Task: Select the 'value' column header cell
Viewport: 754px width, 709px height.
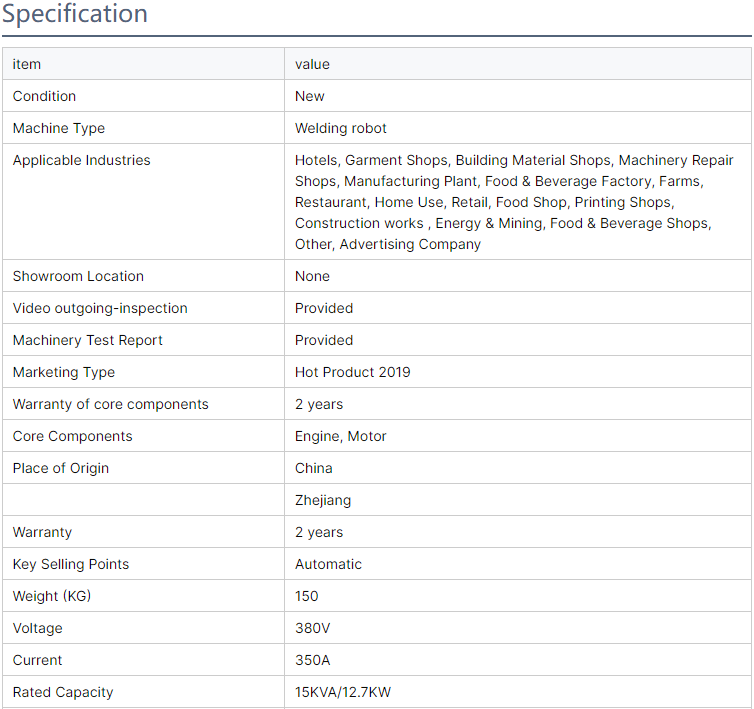Action: pyautogui.click(x=518, y=64)
